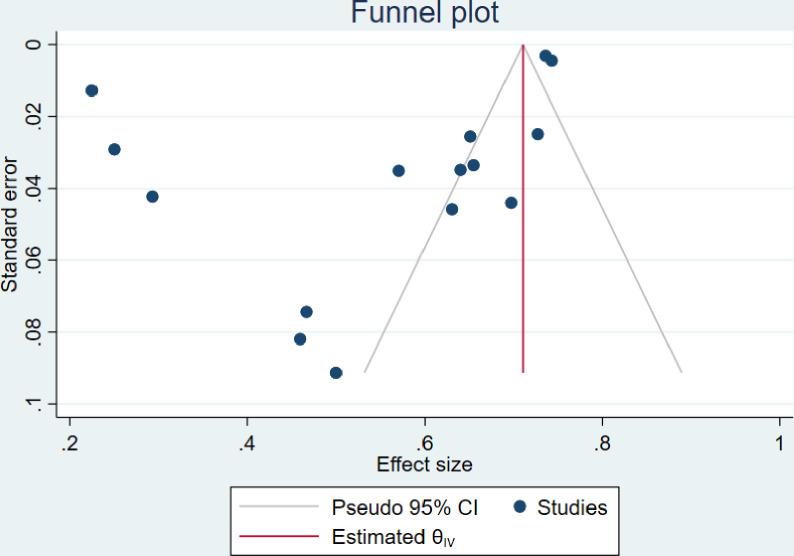Click the x-axis tick label ".2"
Viewport: 794px width, 556px height.
(69, 441)
